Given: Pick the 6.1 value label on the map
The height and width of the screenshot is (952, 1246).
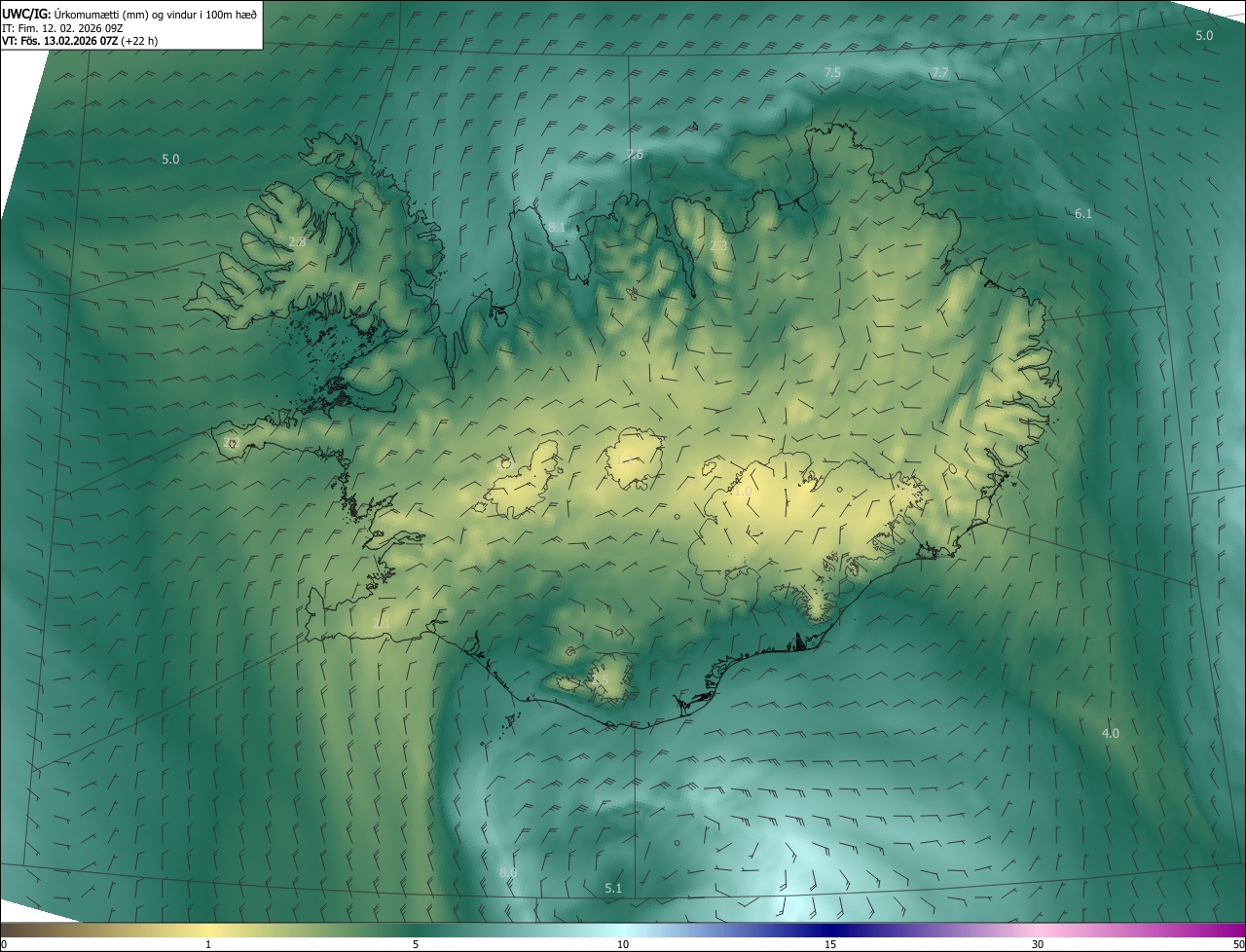Looking at the screenshot, I should (x=1083, y=213).
